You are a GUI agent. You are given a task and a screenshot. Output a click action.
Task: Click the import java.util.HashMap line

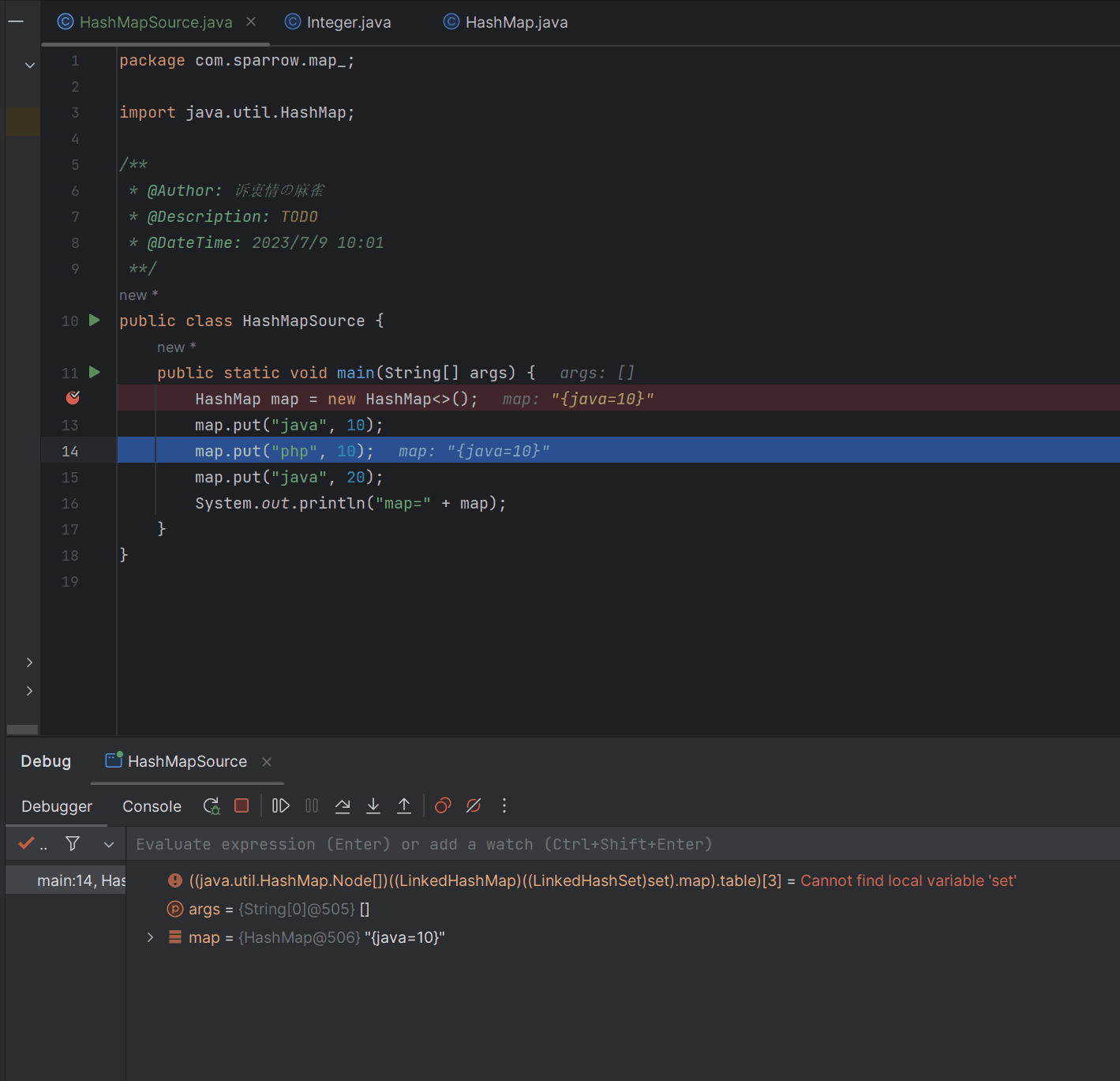tap(237, 112)
